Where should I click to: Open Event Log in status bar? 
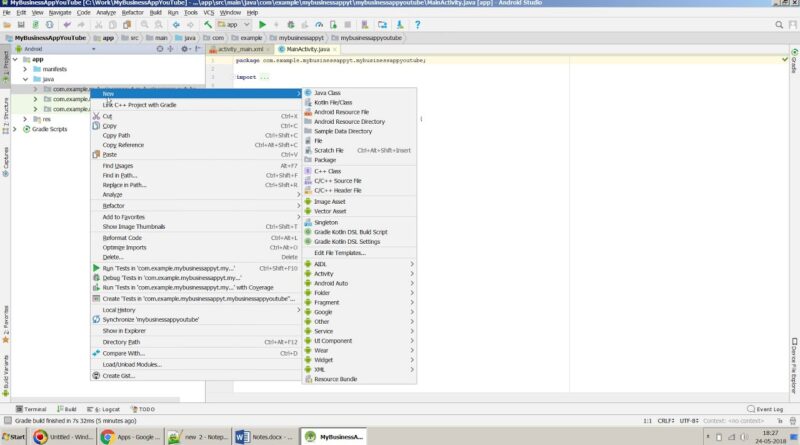pos(765,409)
